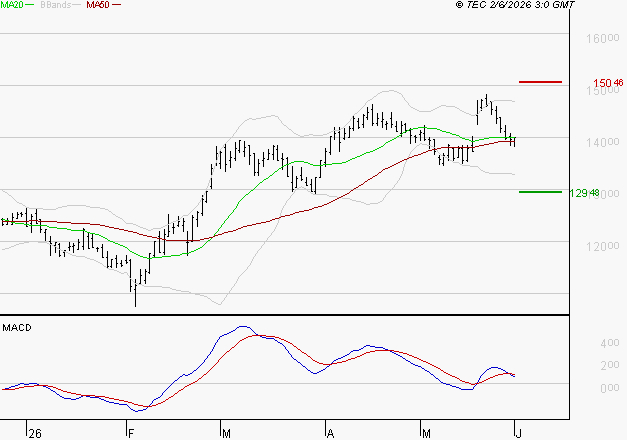Viewport: 627px width, 440px height.
Task: Click the J month label on time axis
Action: coord(519,434)
